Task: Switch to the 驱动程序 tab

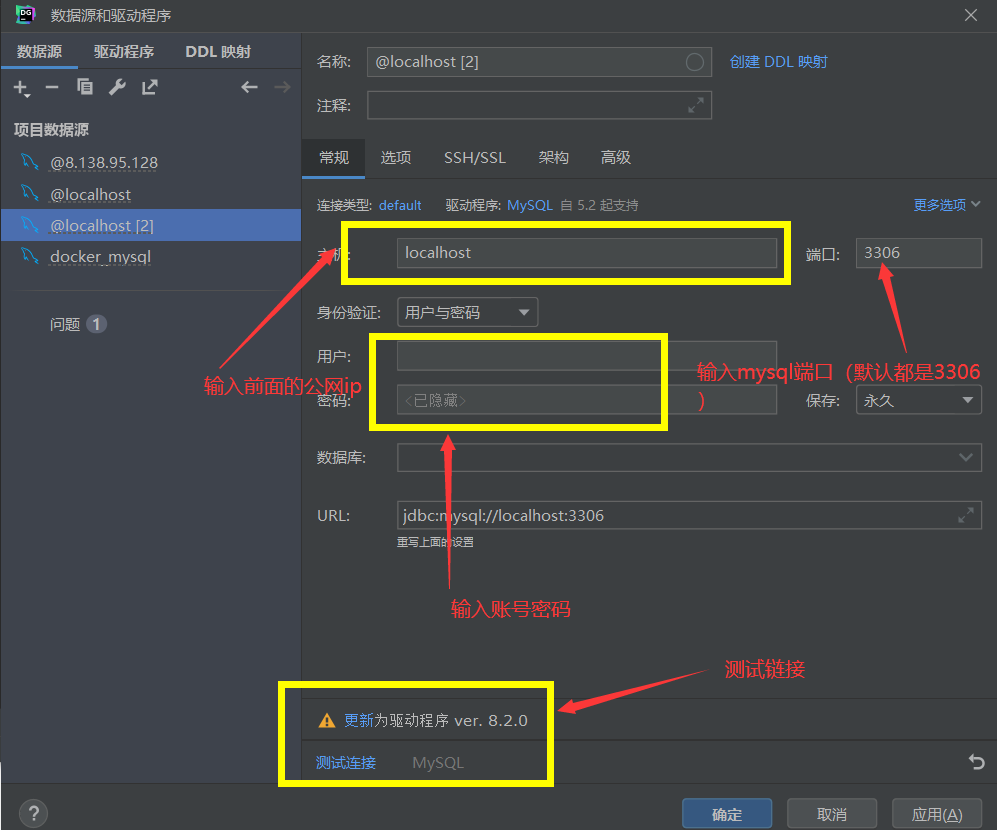Action: point(124,52)
